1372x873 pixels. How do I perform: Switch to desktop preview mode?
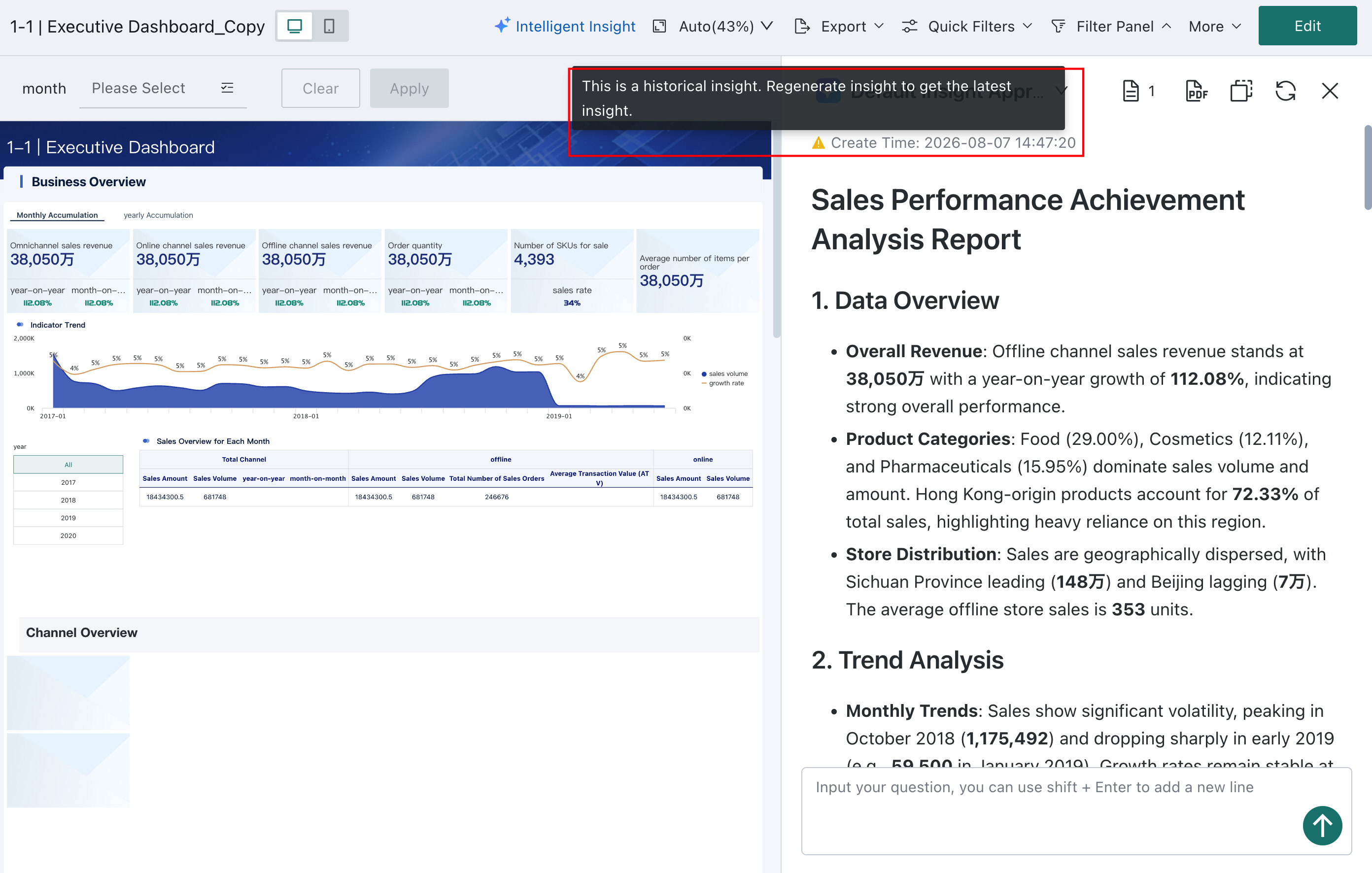click(295, 26)
